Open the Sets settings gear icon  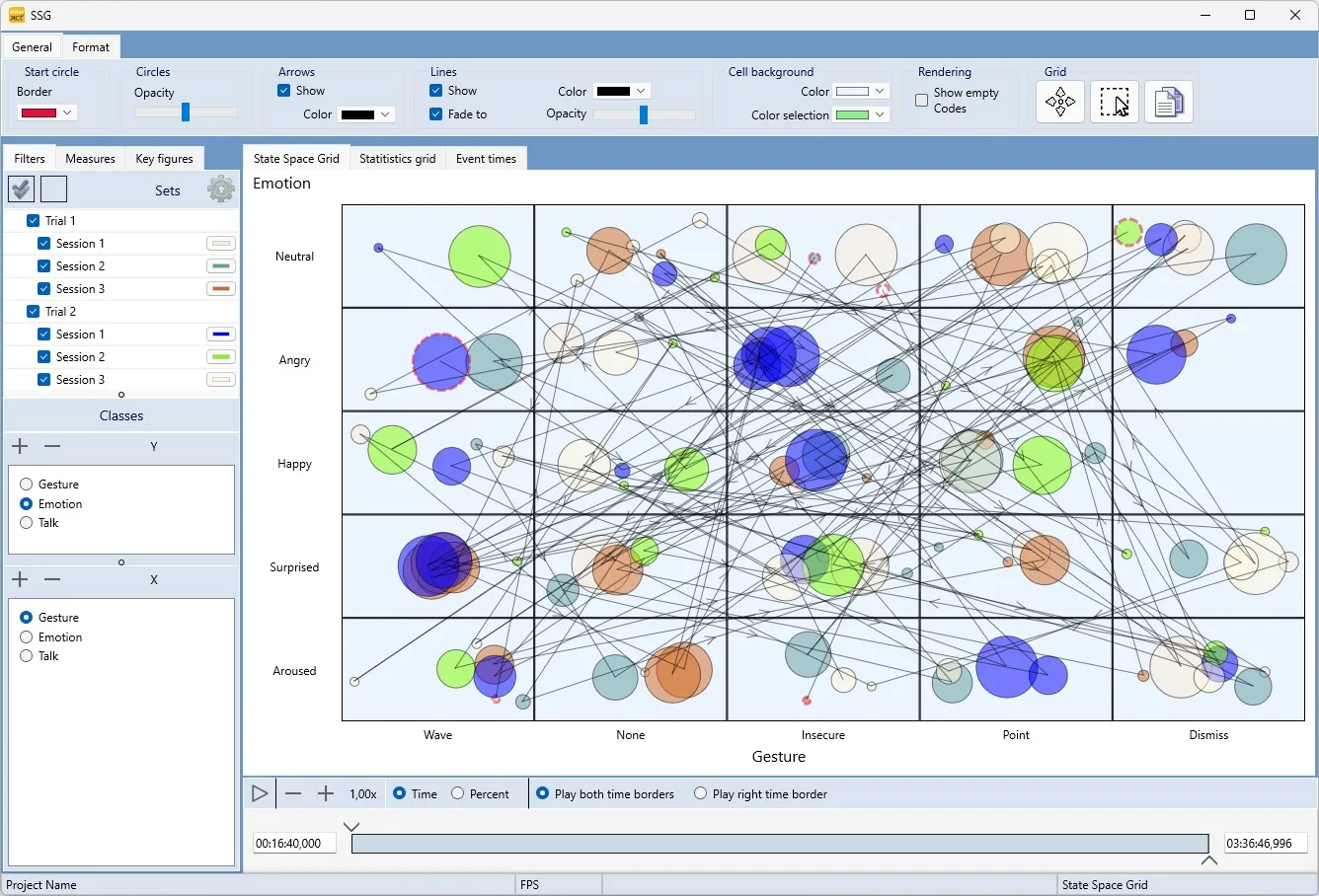click(220, 189)
